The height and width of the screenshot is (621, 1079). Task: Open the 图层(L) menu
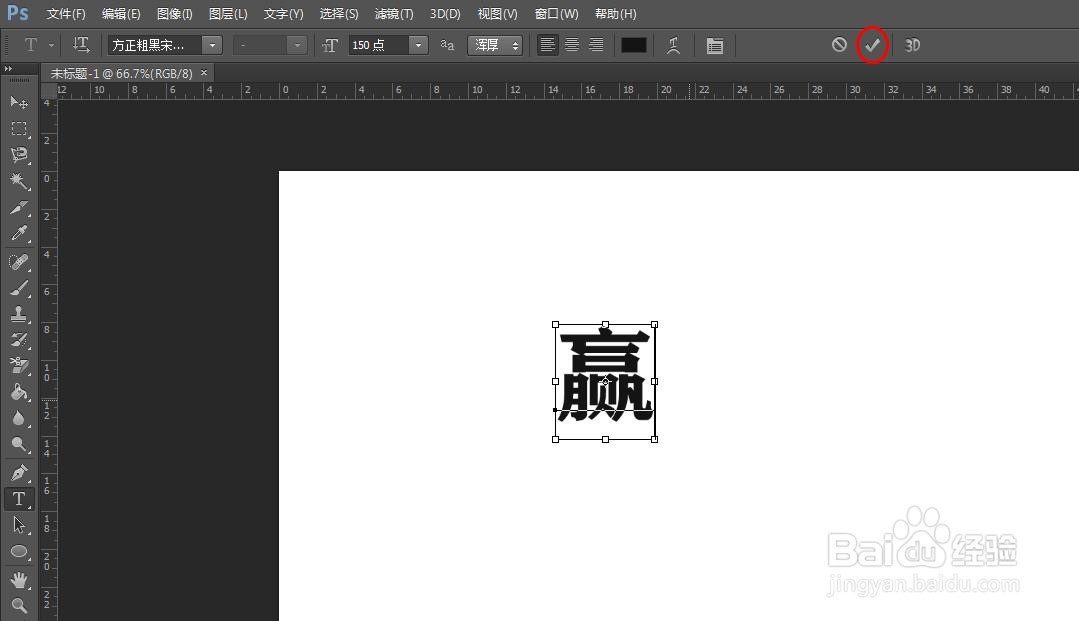[x=228, y=14]
